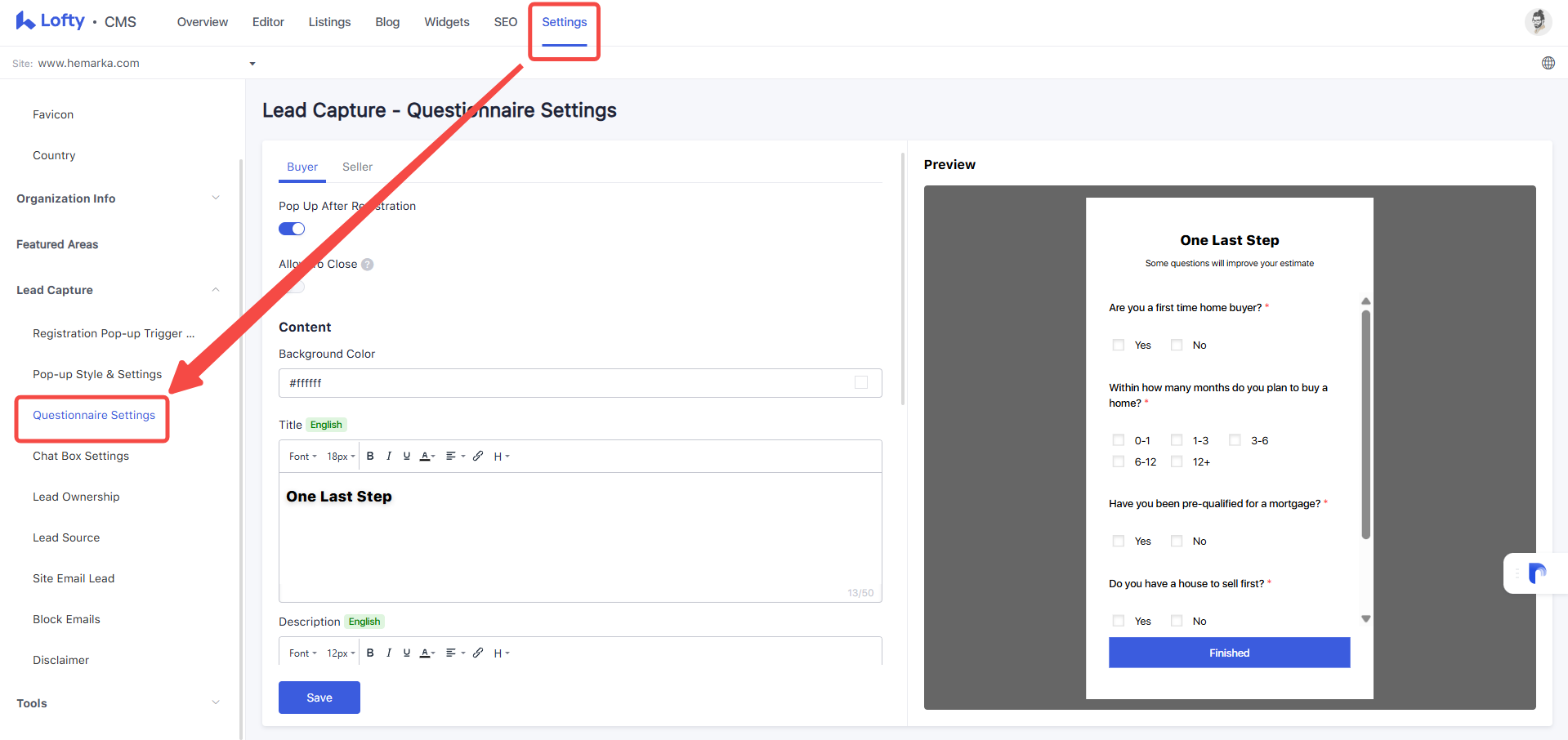
Task: Check the 6-12 months option
Action: [1118, 461]
